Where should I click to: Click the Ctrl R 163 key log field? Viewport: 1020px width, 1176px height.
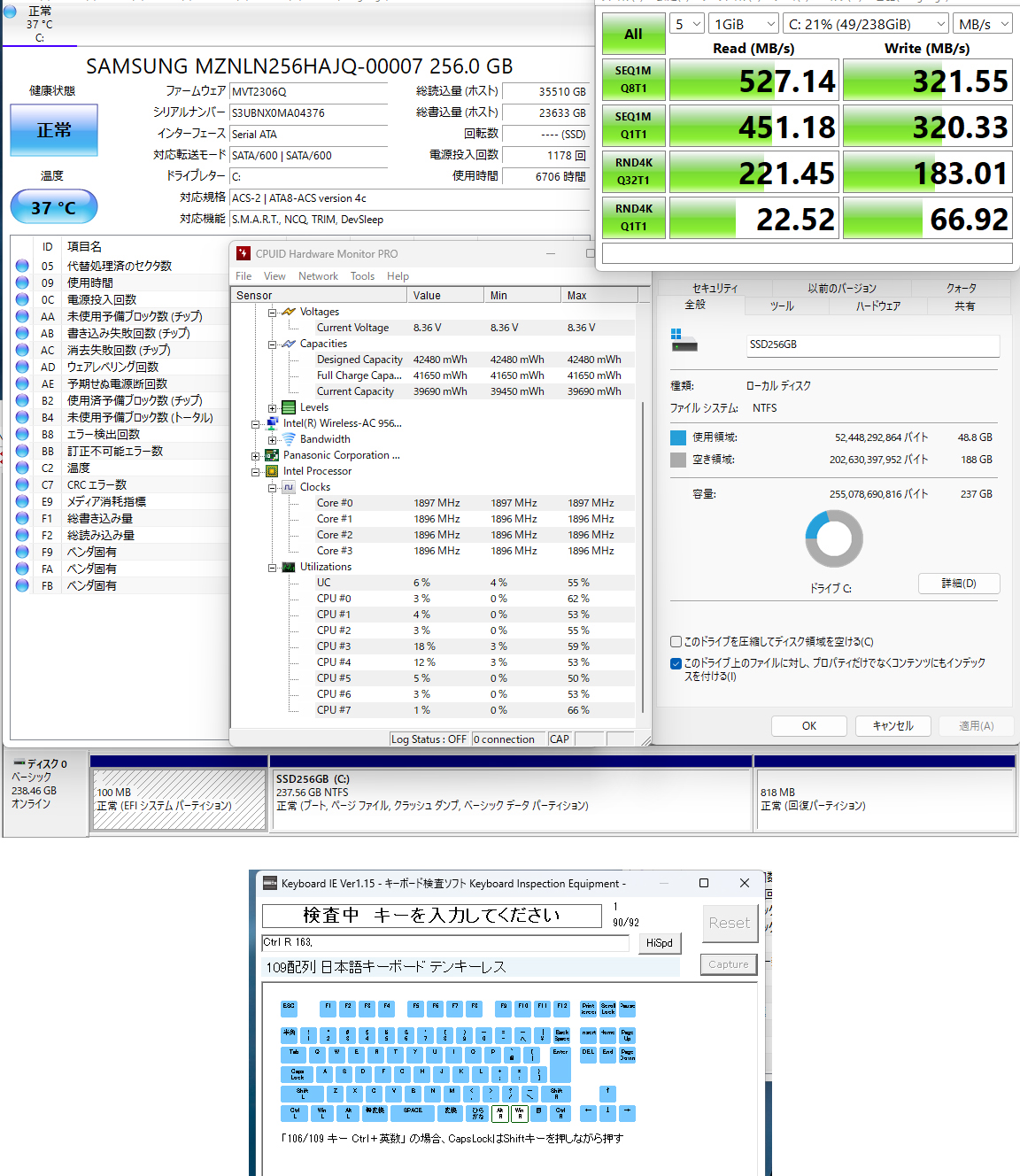click(x=445, y=942)
